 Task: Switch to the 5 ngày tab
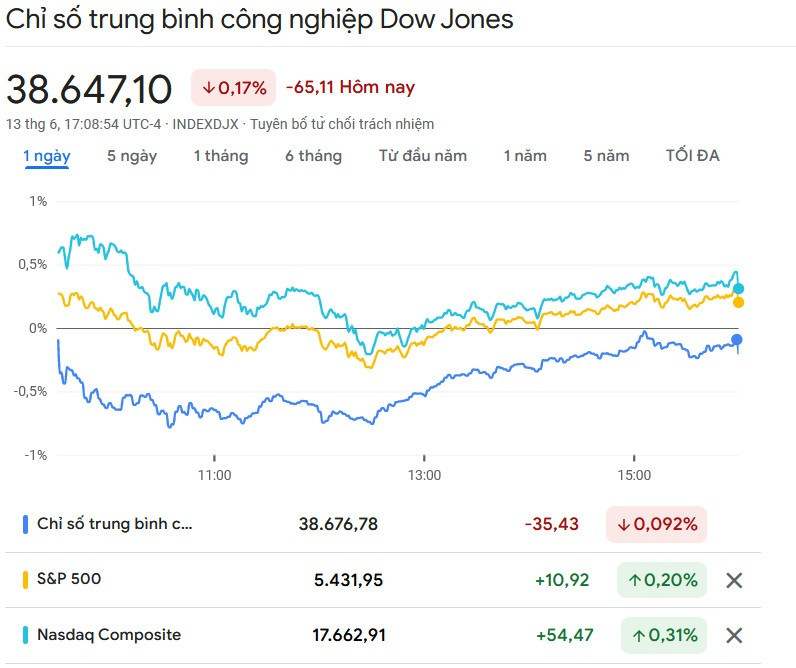click(132, 156)
